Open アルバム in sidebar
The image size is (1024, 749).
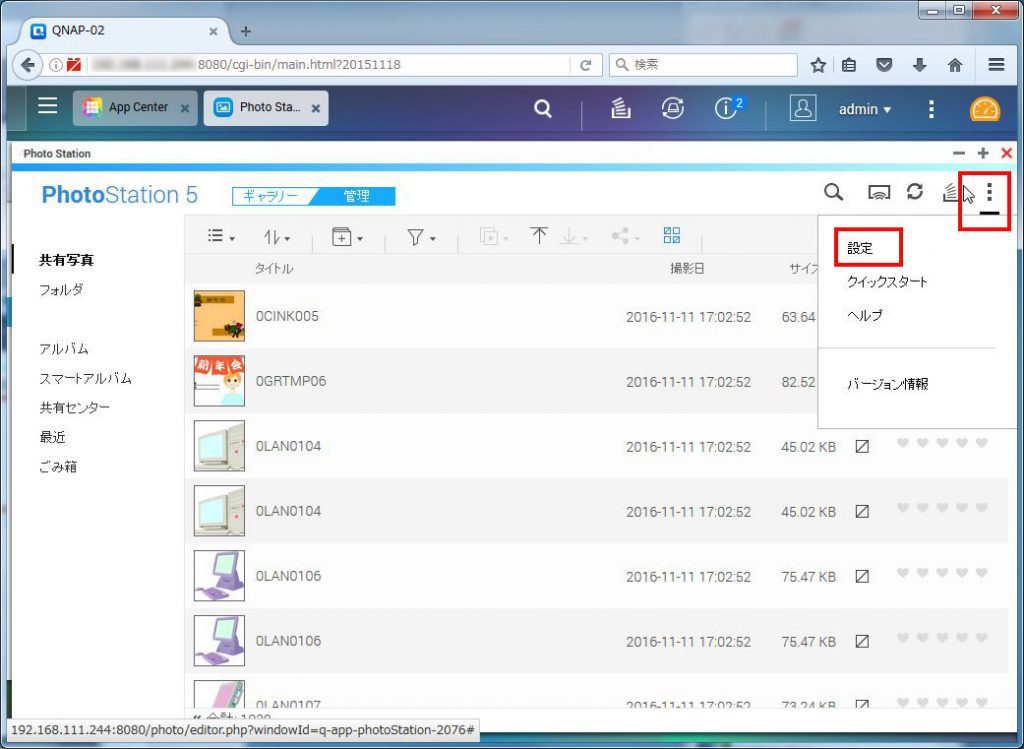pyautogui.click(x=64, y=349)
